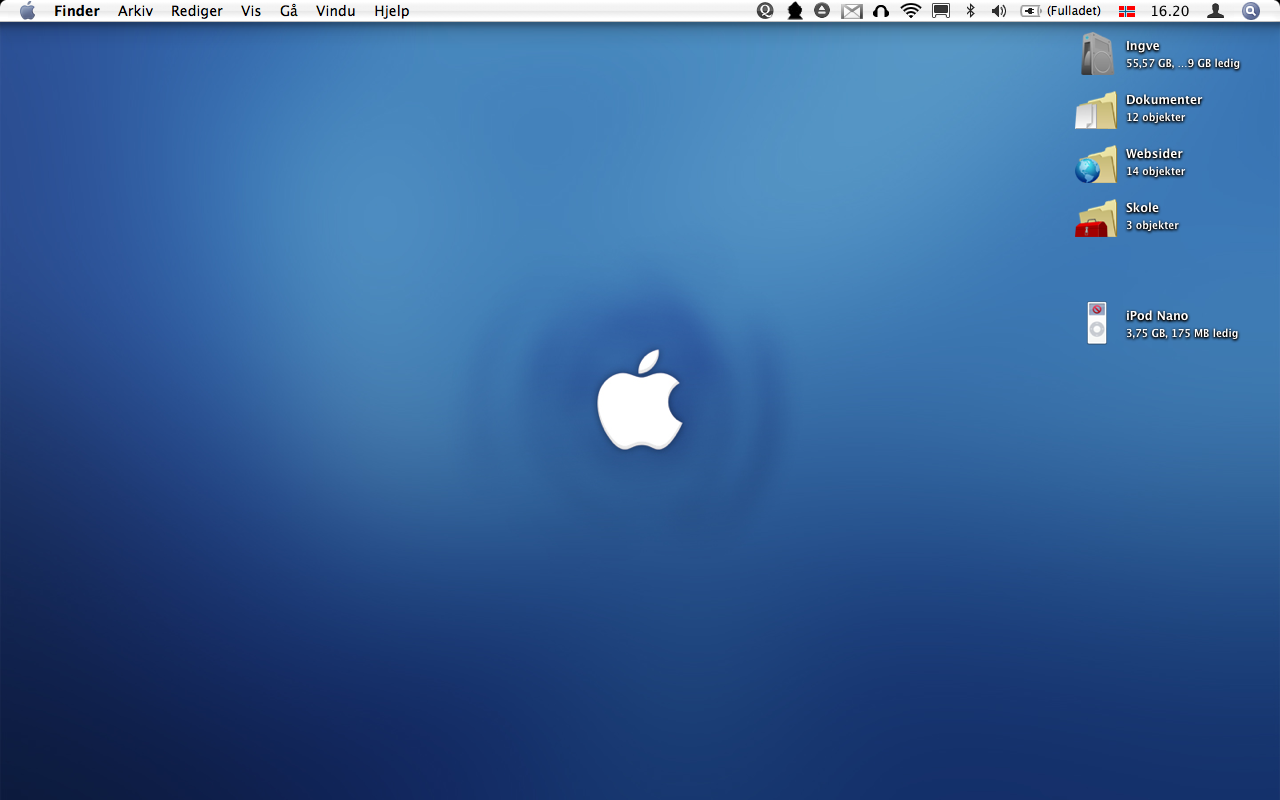Click the Dokumenter label
1280x800 pixels.
pos(1164,100)
